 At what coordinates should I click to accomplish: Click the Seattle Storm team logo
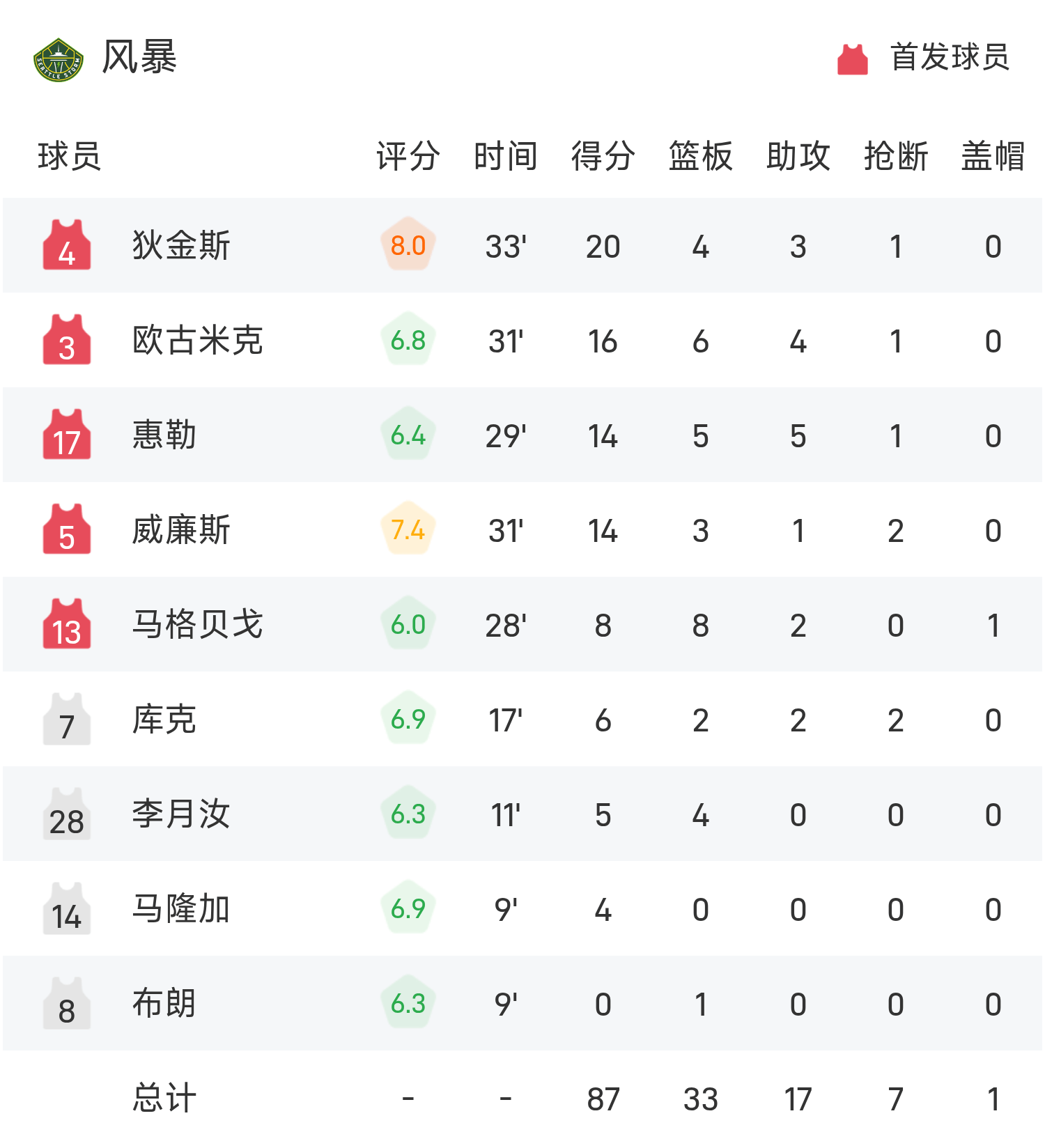[x=59, y=59]
